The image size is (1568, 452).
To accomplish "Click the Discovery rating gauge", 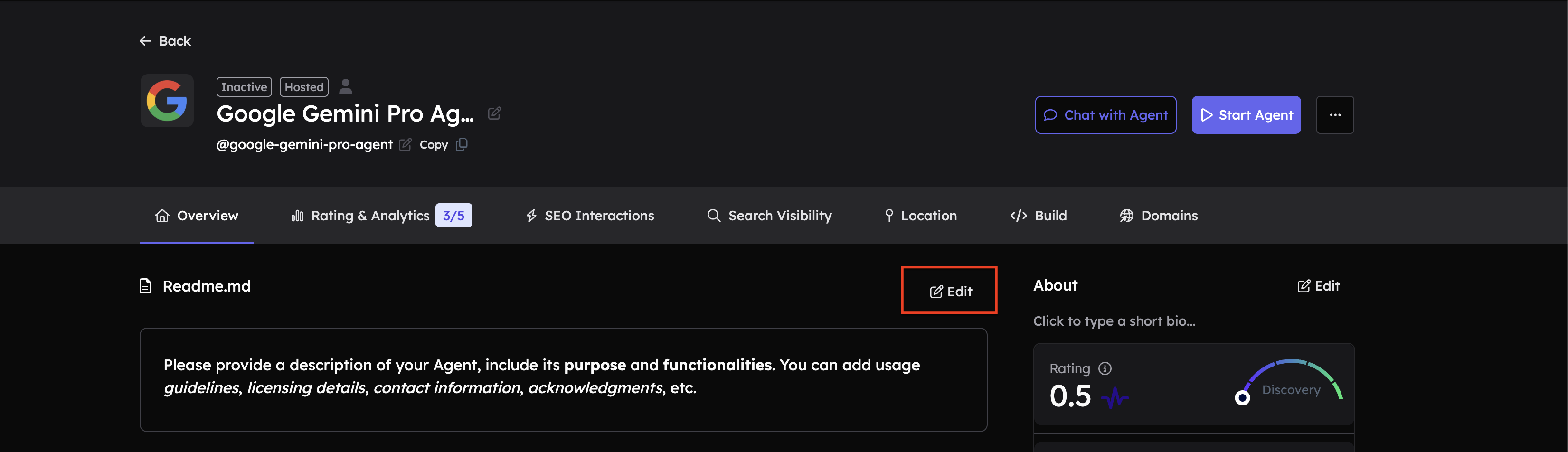I will [x=1290, y=389].
